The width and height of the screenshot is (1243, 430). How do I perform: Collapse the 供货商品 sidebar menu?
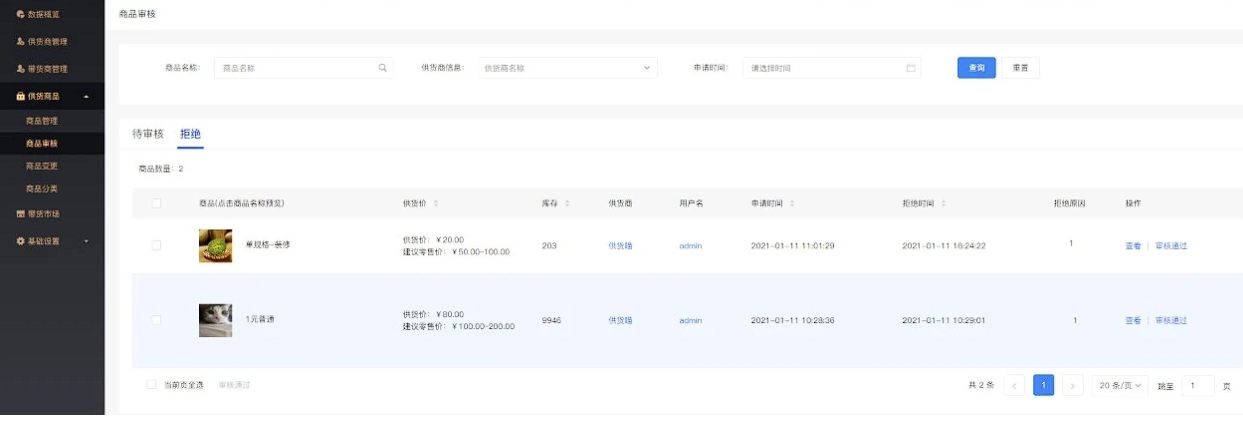point(52,96)
